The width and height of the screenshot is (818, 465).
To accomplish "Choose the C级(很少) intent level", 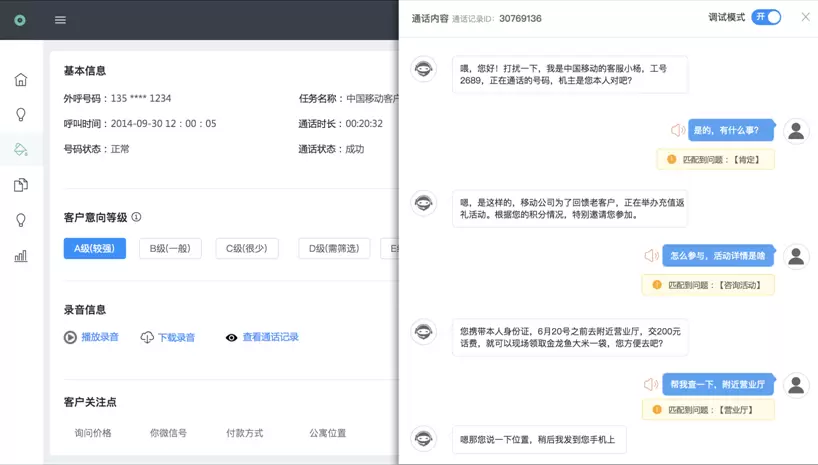I will 247,249.
